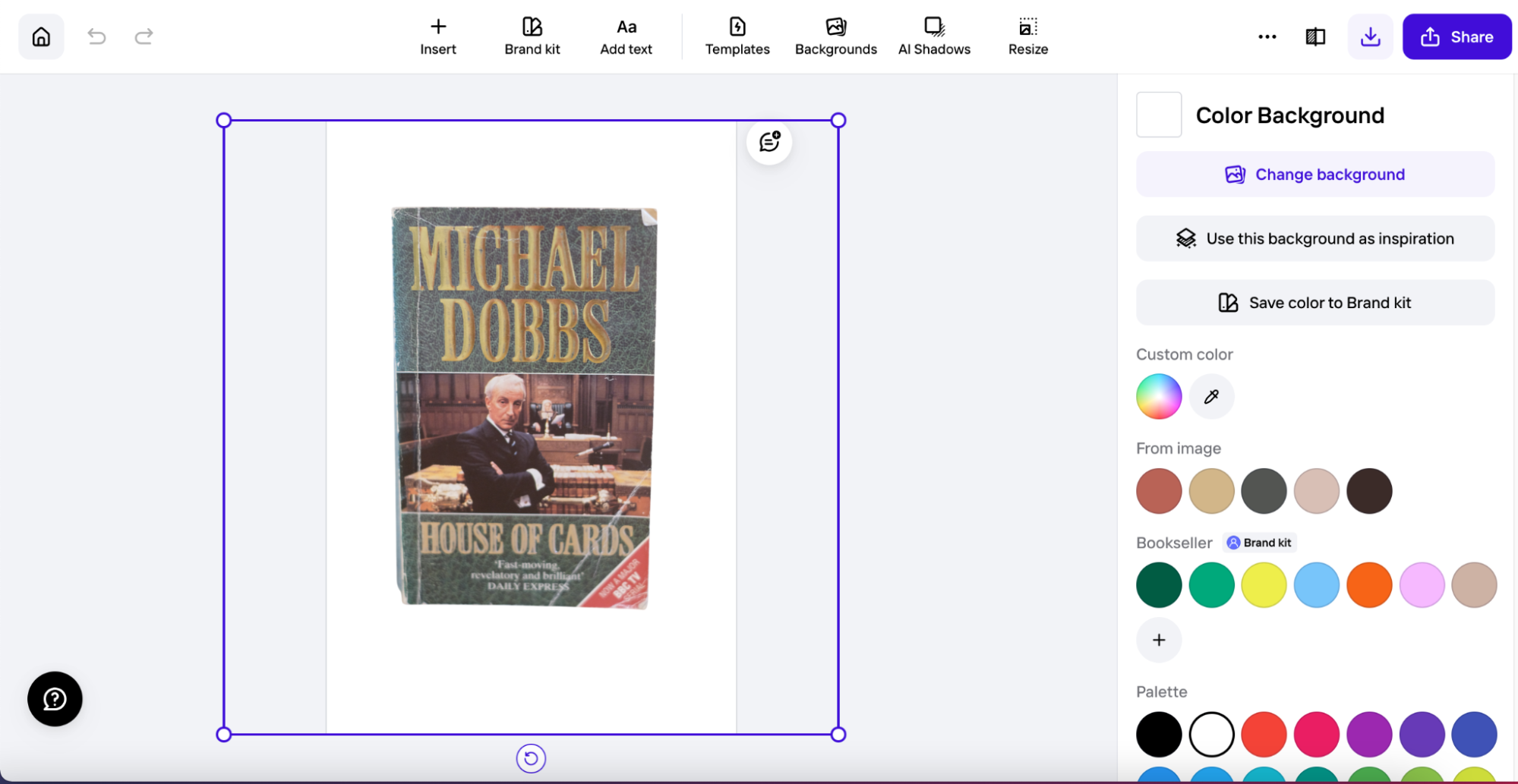Choose the light blue Bookseller color
Viewport: 1518px width, 784px height.
coord(1317,585)
